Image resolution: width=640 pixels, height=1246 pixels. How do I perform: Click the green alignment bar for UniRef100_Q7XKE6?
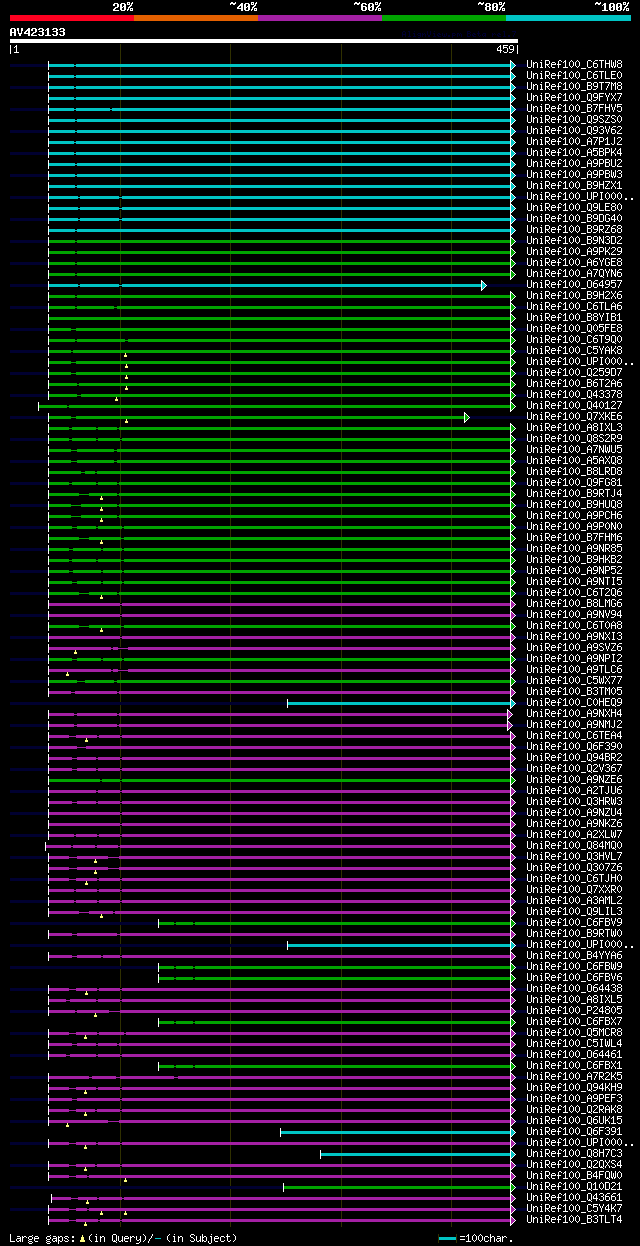click(x=259, y=417)
